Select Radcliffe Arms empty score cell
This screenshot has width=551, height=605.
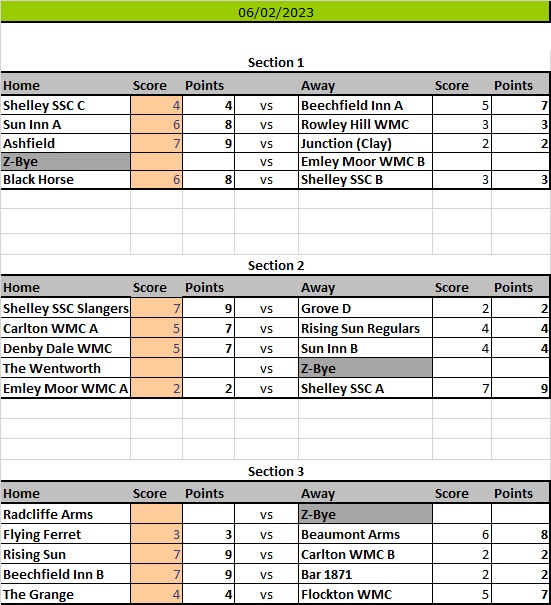coord(156,514)
